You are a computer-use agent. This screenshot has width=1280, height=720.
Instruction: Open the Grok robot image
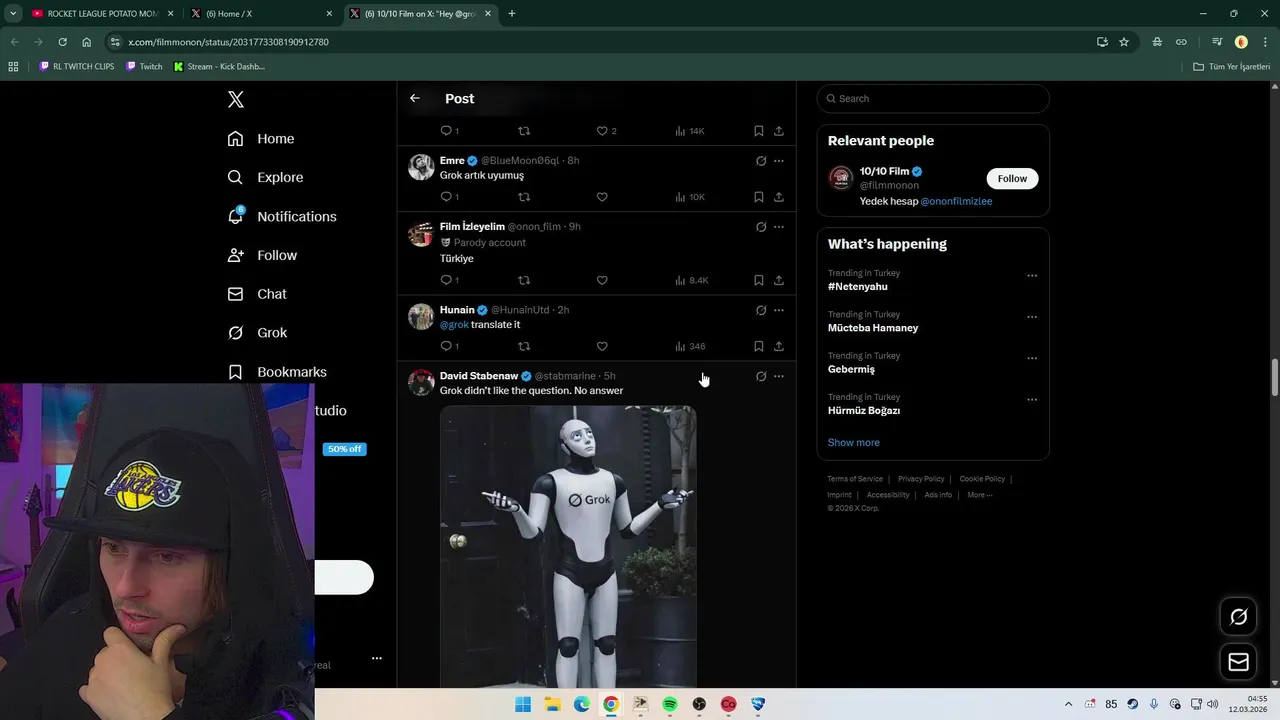point(568,547)
